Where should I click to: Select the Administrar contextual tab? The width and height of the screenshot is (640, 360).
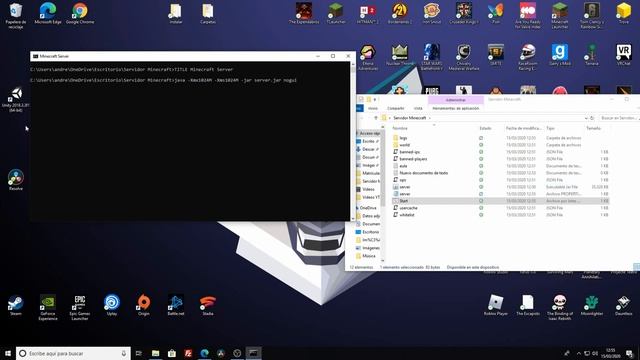tap(456, 100)
